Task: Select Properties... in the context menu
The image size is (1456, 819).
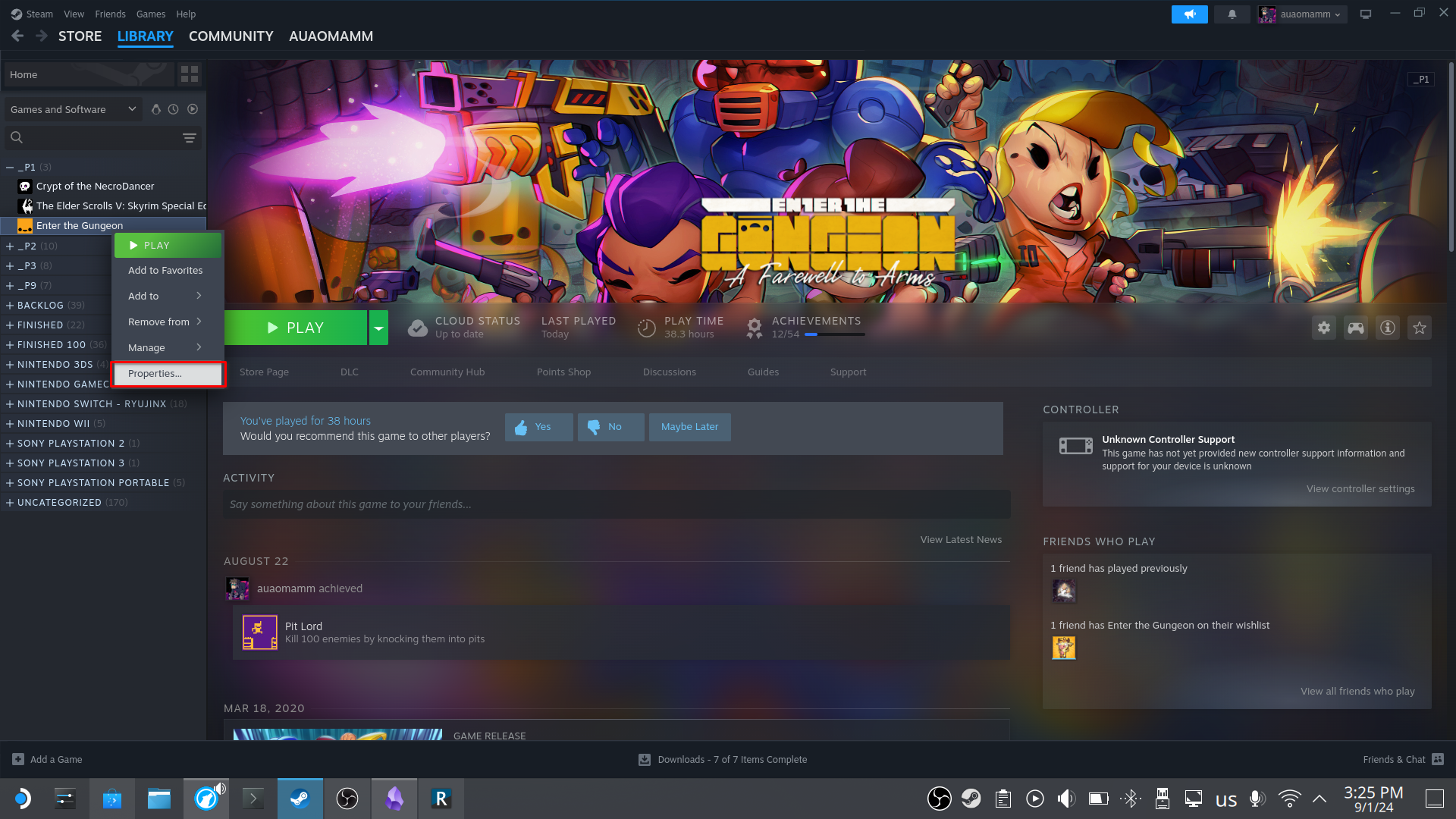Action: coord(168,374)
